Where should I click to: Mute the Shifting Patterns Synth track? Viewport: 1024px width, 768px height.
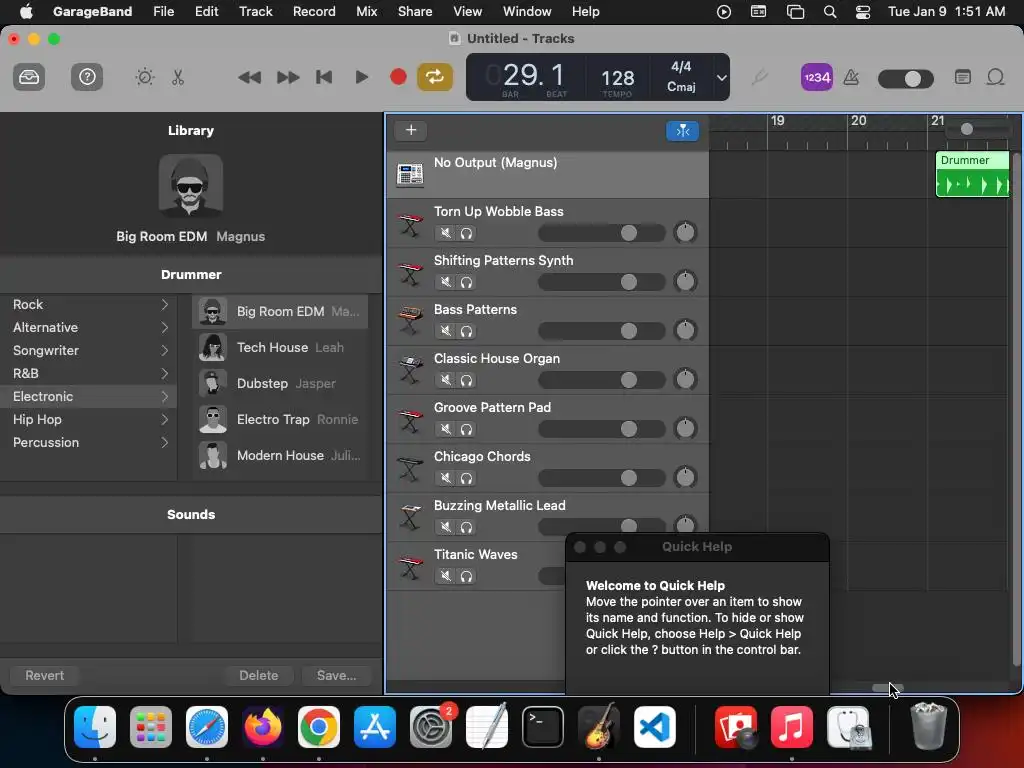[x=445, y=282]
